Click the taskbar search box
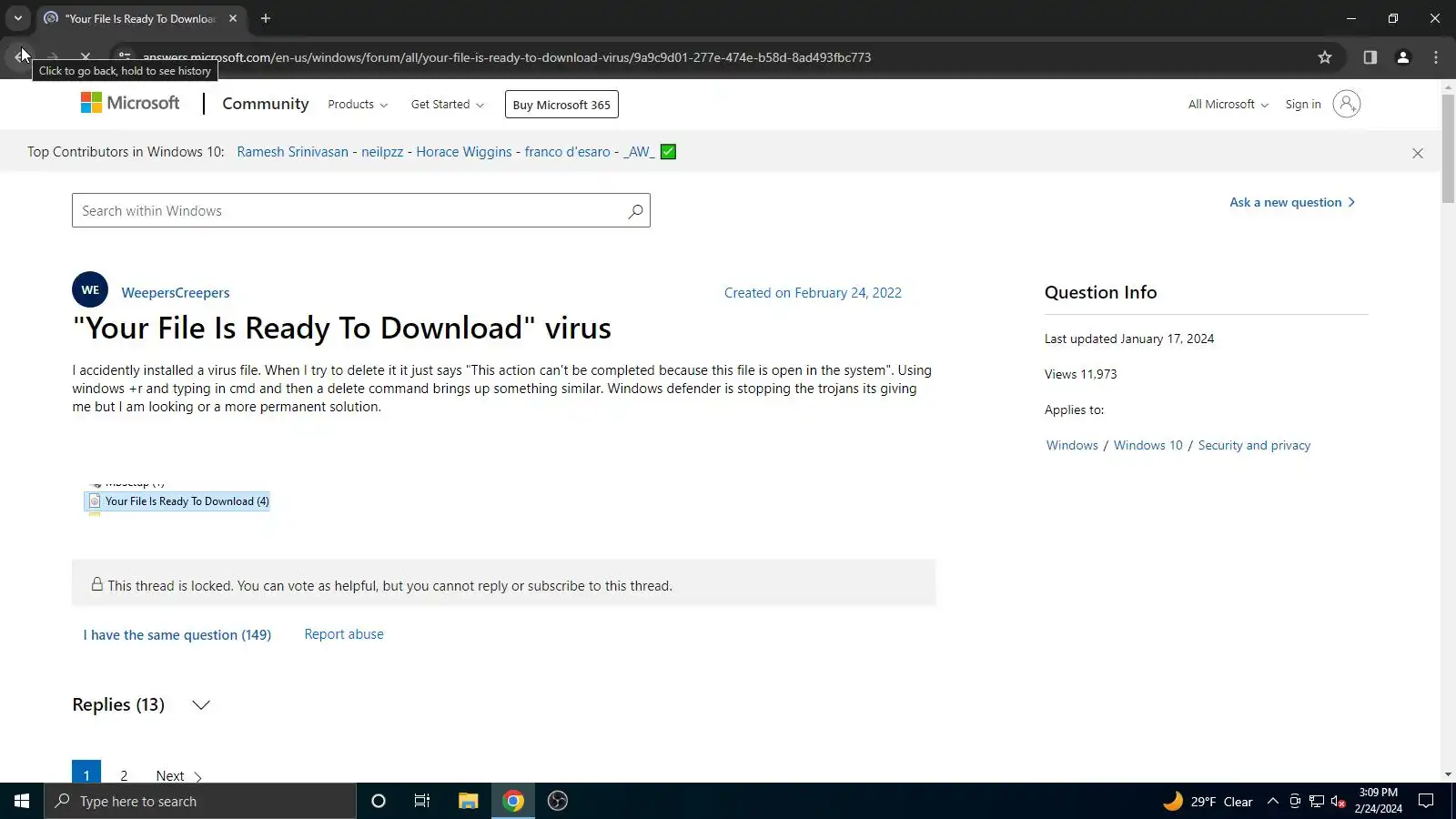1456x819 pixels. [200, 801]
